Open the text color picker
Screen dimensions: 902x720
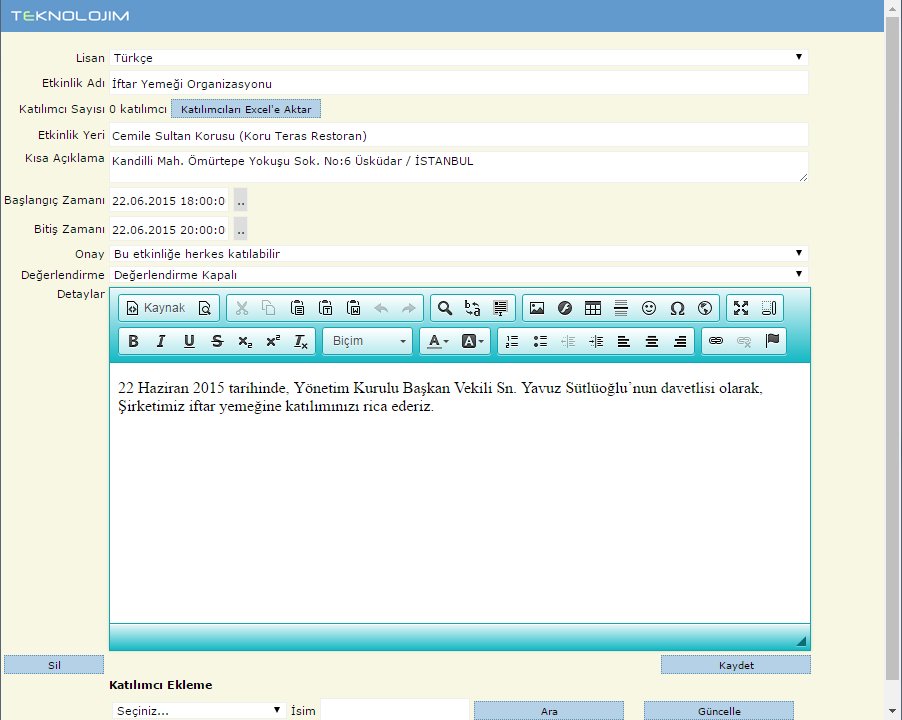(437, 341)
